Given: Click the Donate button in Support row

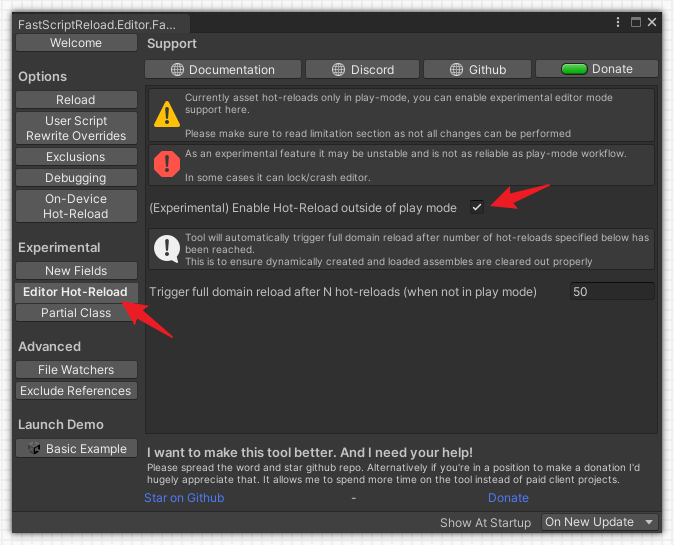Looking at the screenshot, I should [x=597, y=69].
